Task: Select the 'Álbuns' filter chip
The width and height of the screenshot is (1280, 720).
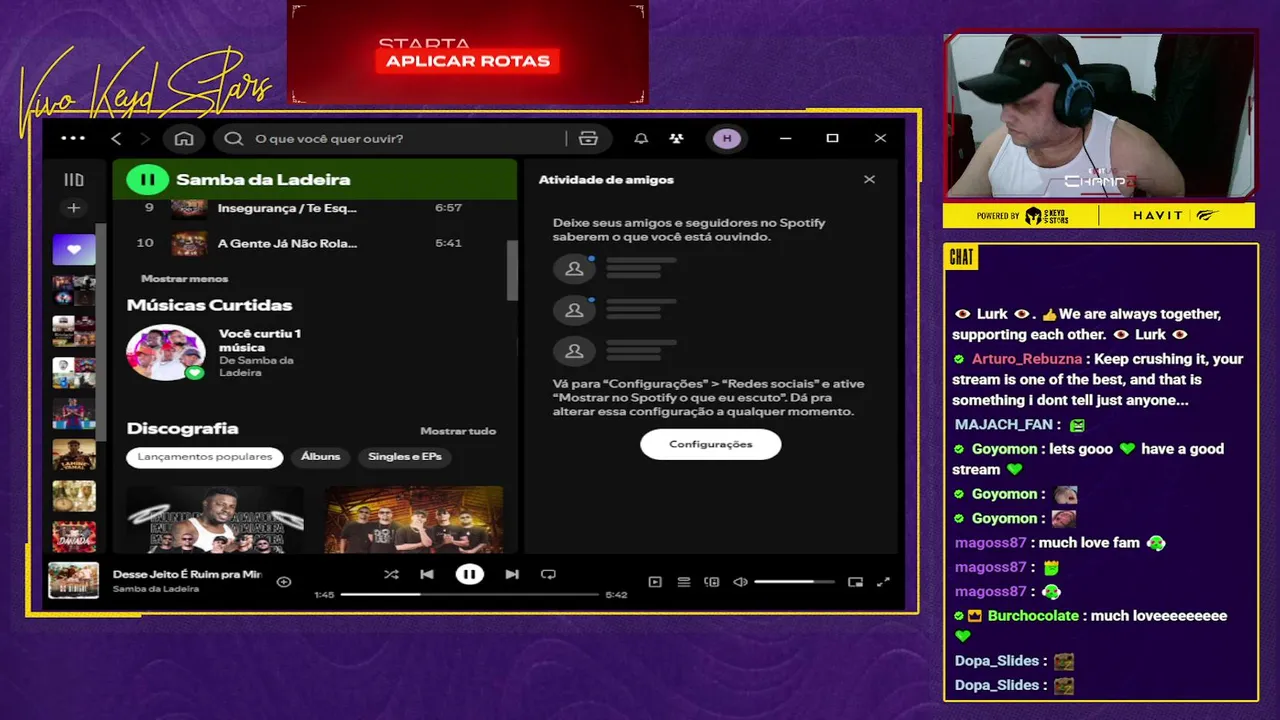Action: coord(321,457)
